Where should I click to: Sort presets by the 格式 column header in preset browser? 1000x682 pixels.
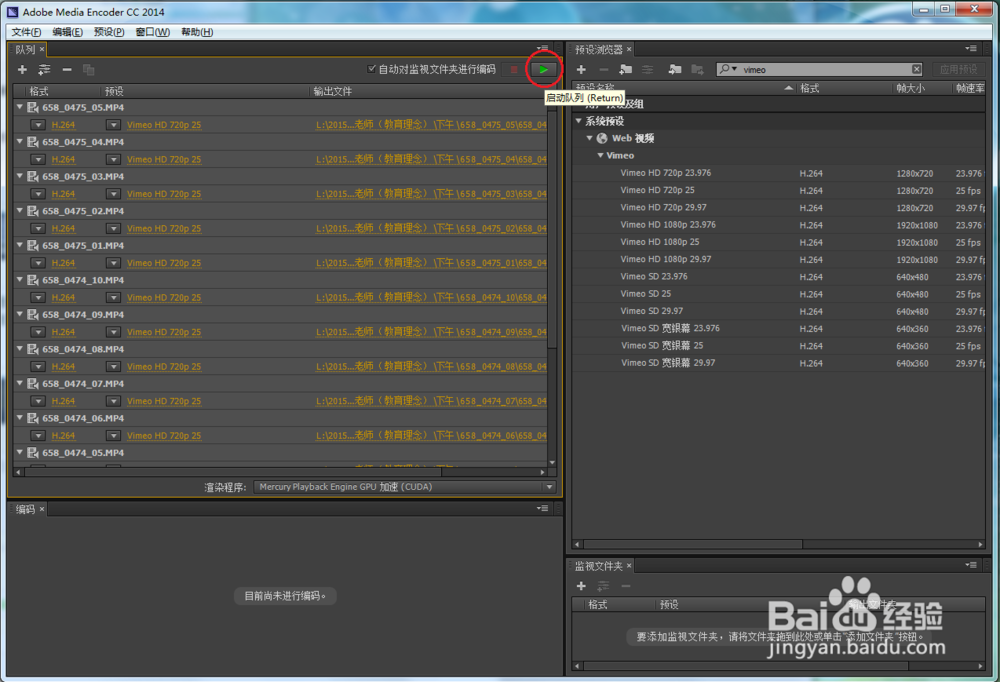(x=809, y=88)
